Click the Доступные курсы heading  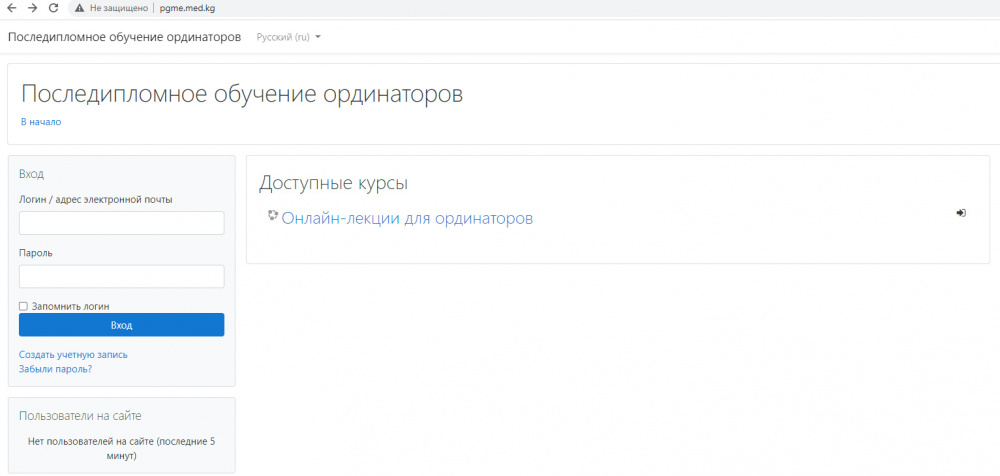333,184
